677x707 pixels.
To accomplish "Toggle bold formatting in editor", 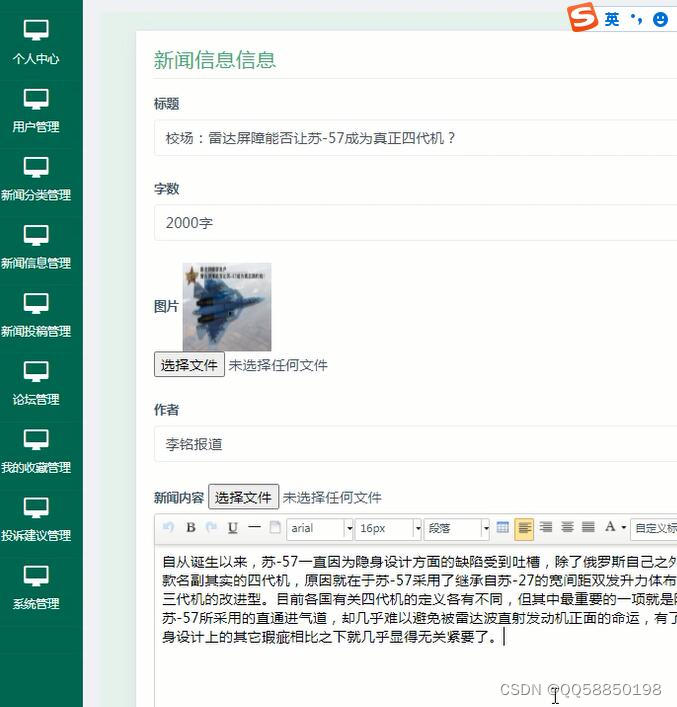I will pos(191,527).
